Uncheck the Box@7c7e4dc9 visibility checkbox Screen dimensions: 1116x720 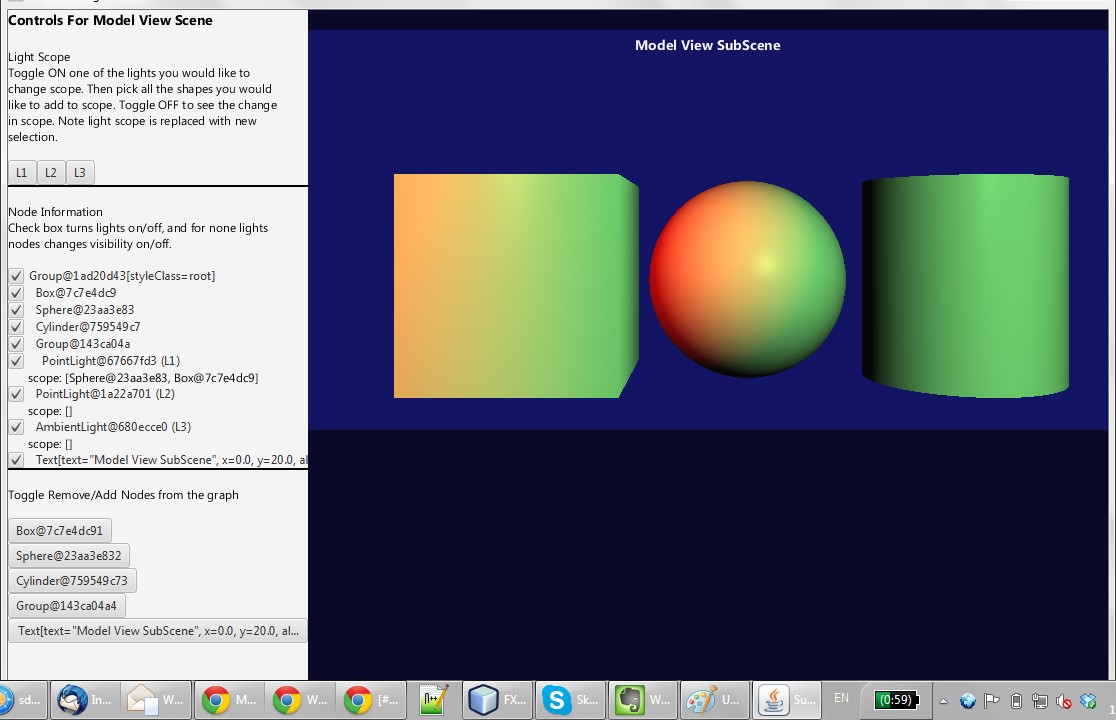click(16, 293)
